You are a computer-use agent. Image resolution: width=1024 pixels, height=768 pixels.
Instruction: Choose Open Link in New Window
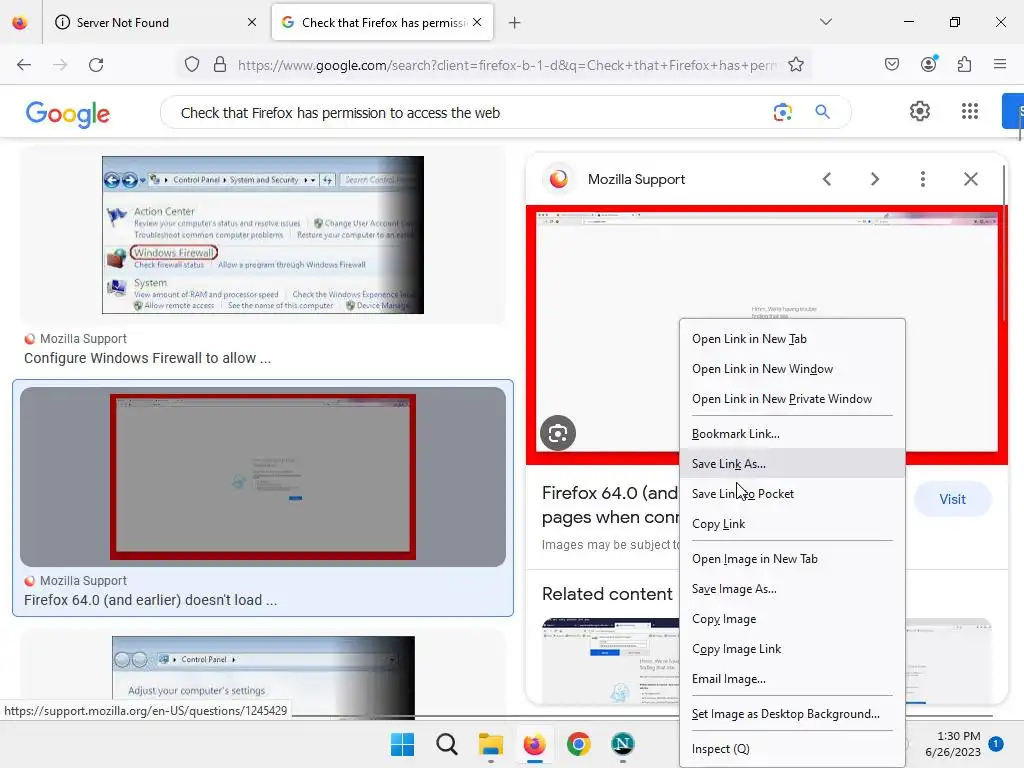pos(792,369)
